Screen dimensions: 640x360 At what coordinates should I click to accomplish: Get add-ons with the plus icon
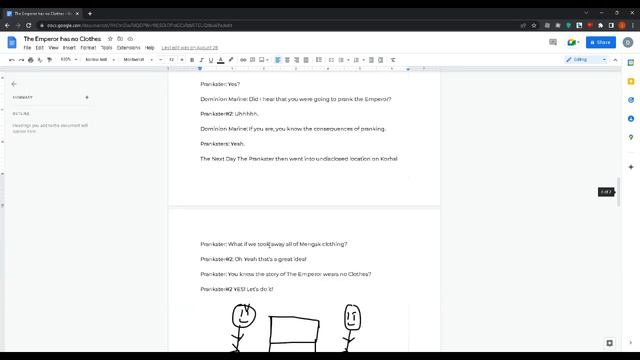click(x=631, y=167)
